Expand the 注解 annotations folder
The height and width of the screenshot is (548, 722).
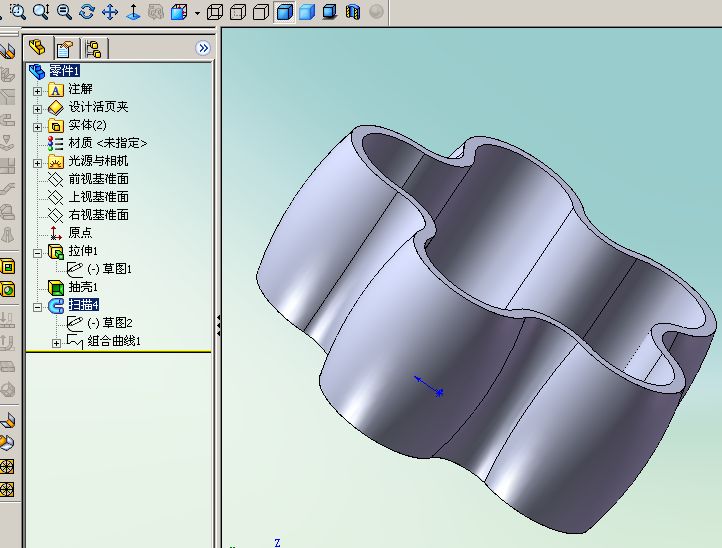tap(38, 91)
